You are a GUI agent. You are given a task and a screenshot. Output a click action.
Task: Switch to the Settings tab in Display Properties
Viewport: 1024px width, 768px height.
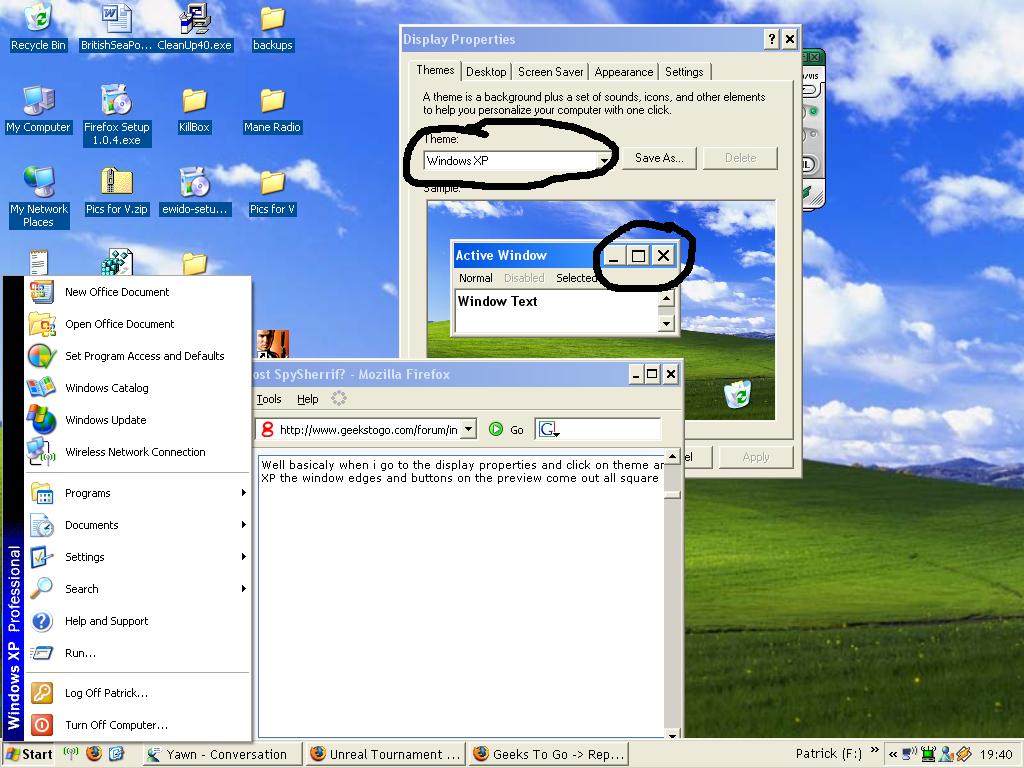[684, 72]
